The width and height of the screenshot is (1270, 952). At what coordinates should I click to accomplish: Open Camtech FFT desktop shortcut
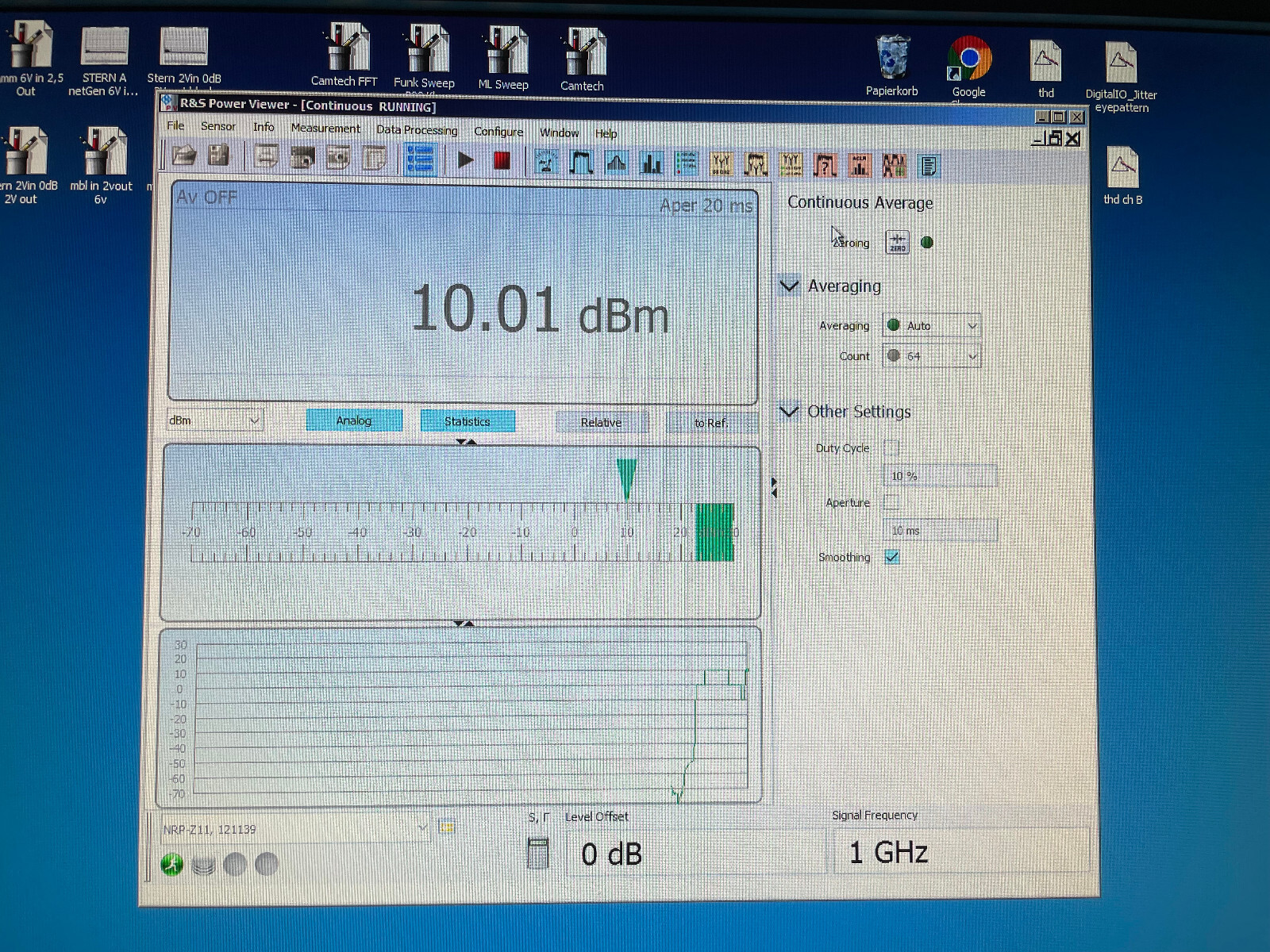pos(344,56)
